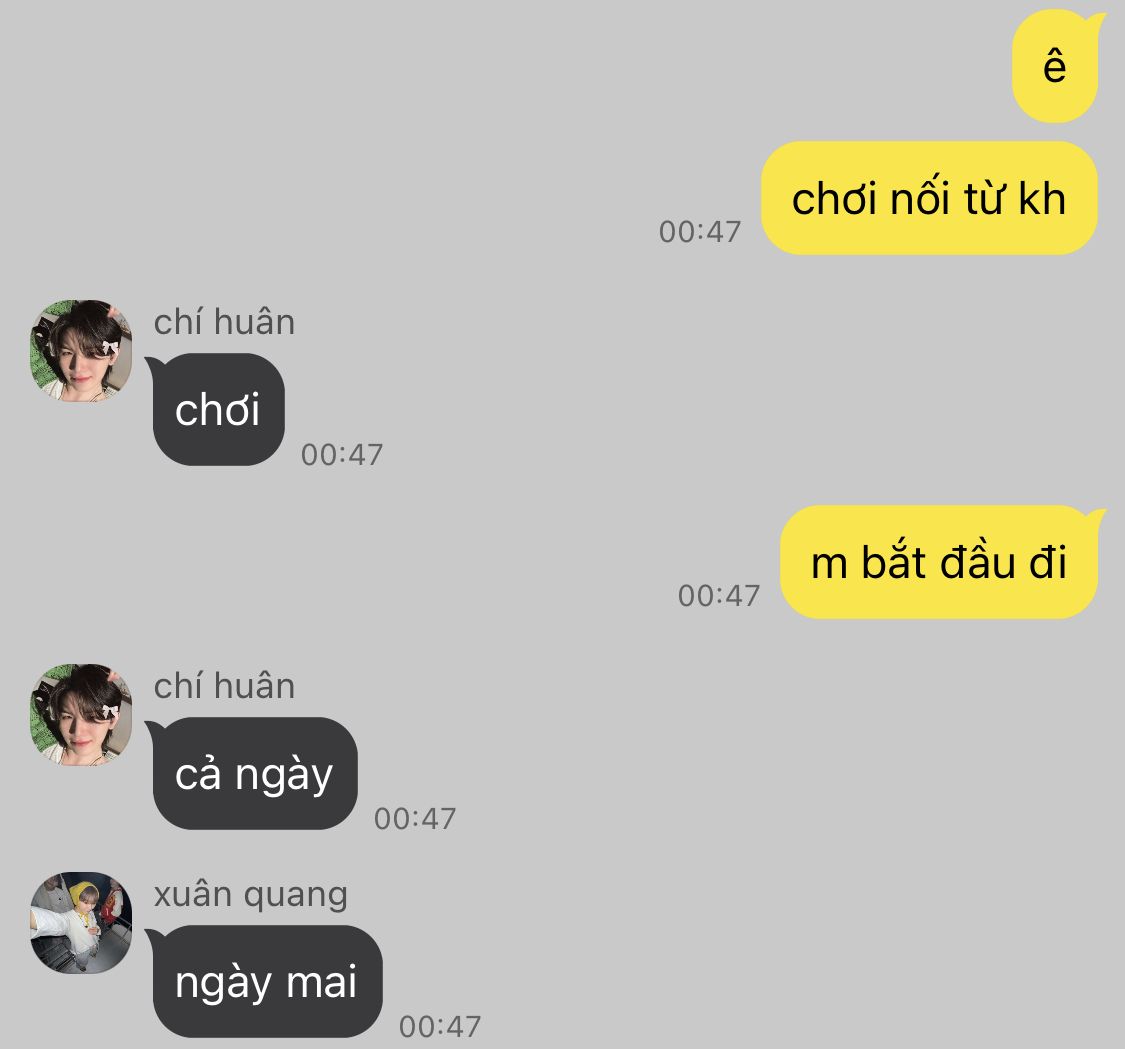This screenshot has height=1049, width=1125.
Task: Tap the timestamp next to "cả ngày"
Action: click(x=415, y=819)
